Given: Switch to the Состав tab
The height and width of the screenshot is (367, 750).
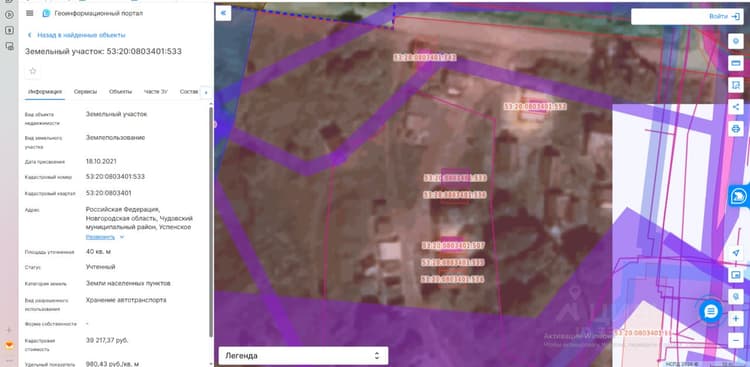Looking at the screenshot, I should (189, 91).
